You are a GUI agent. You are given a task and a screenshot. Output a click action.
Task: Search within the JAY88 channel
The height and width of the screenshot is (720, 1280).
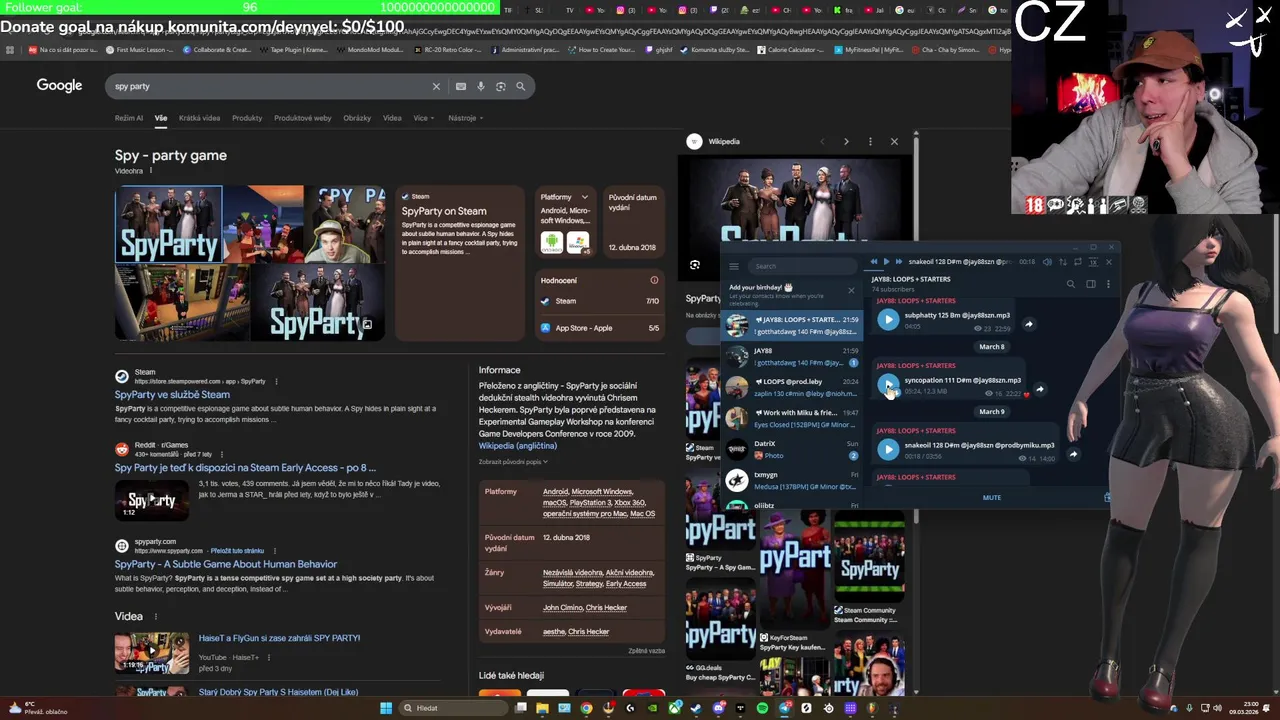1071,284
